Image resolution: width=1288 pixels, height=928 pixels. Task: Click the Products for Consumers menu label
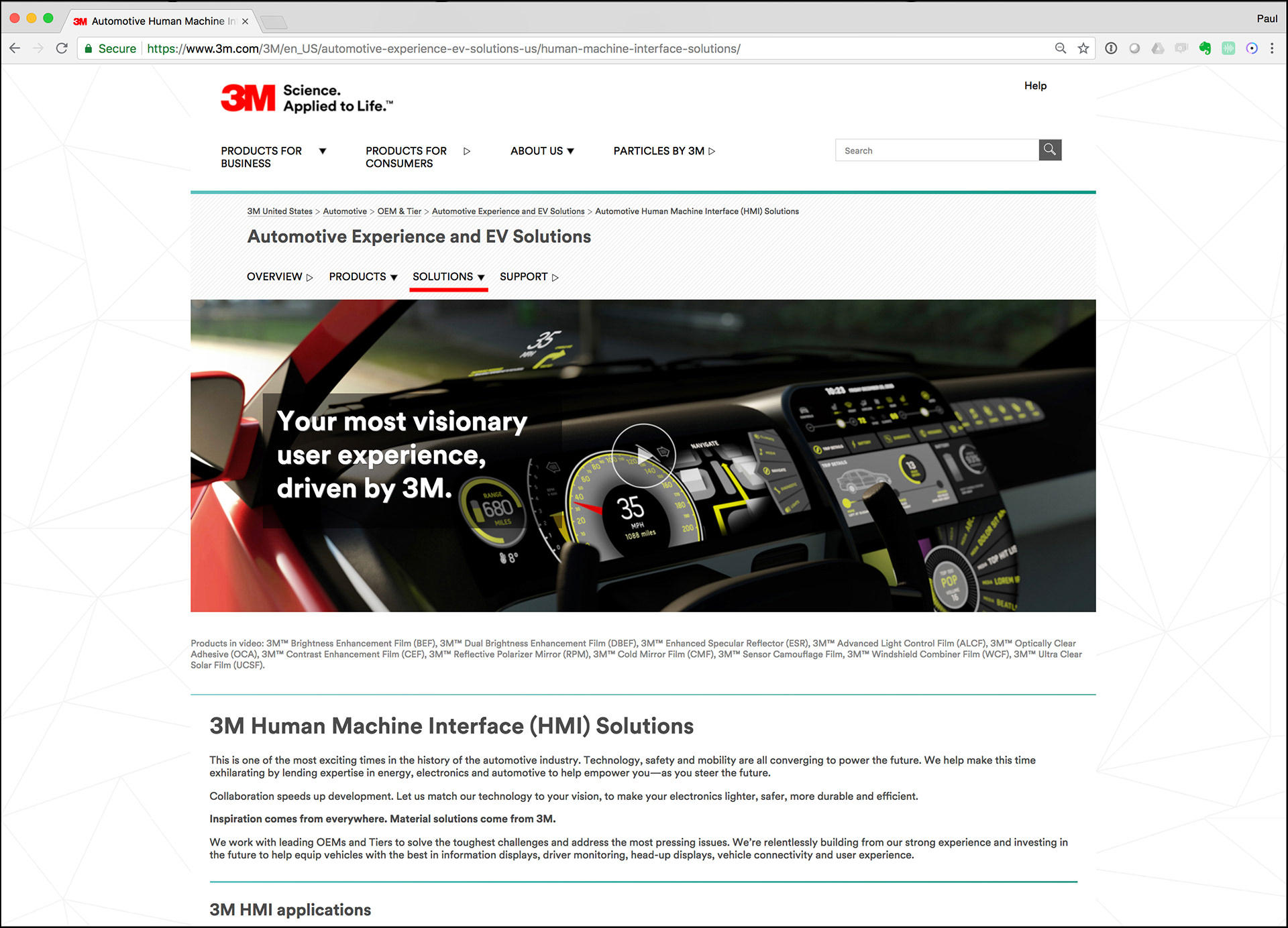pyautogui.click(x=406, y=157)
